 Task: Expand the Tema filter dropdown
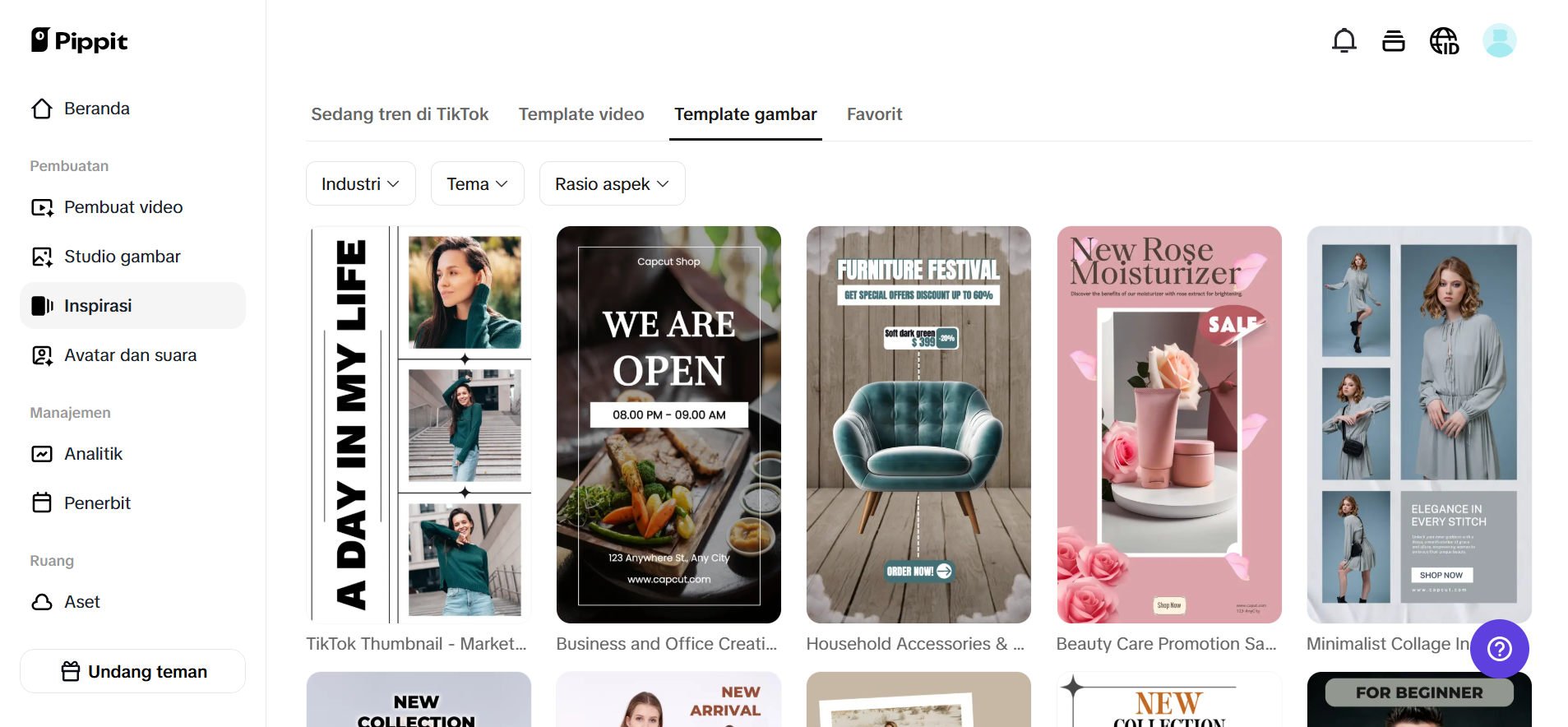coord(477,183)
